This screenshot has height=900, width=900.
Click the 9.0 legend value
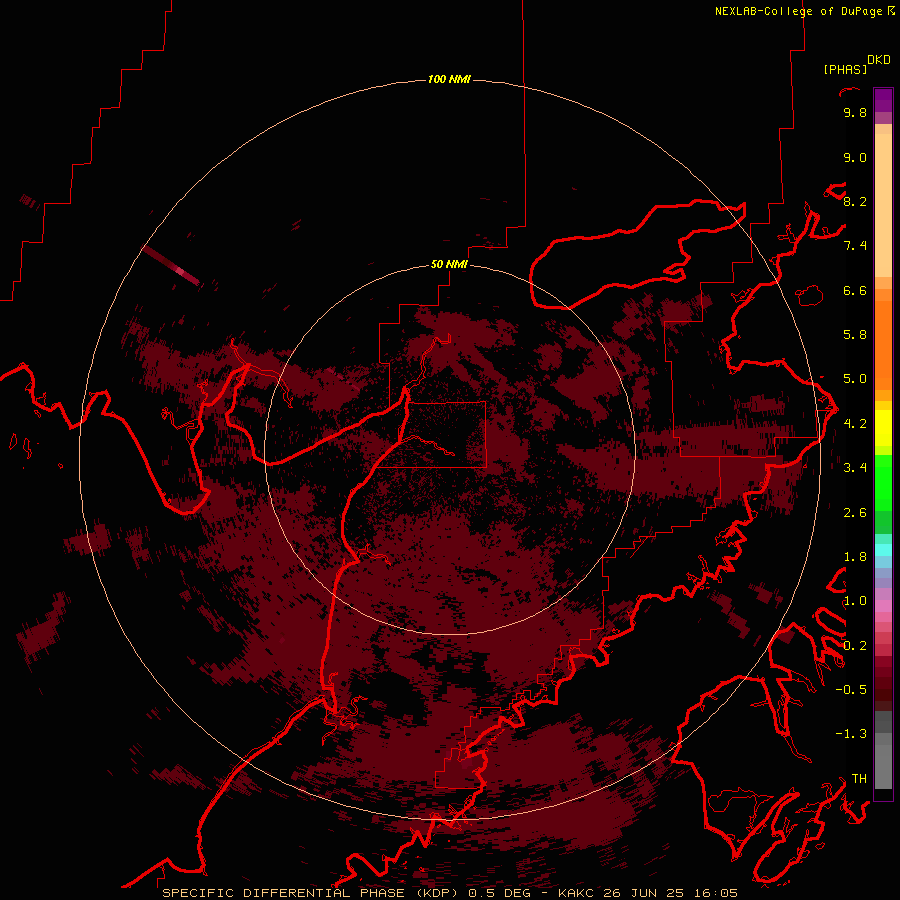(x=855, y=157)
